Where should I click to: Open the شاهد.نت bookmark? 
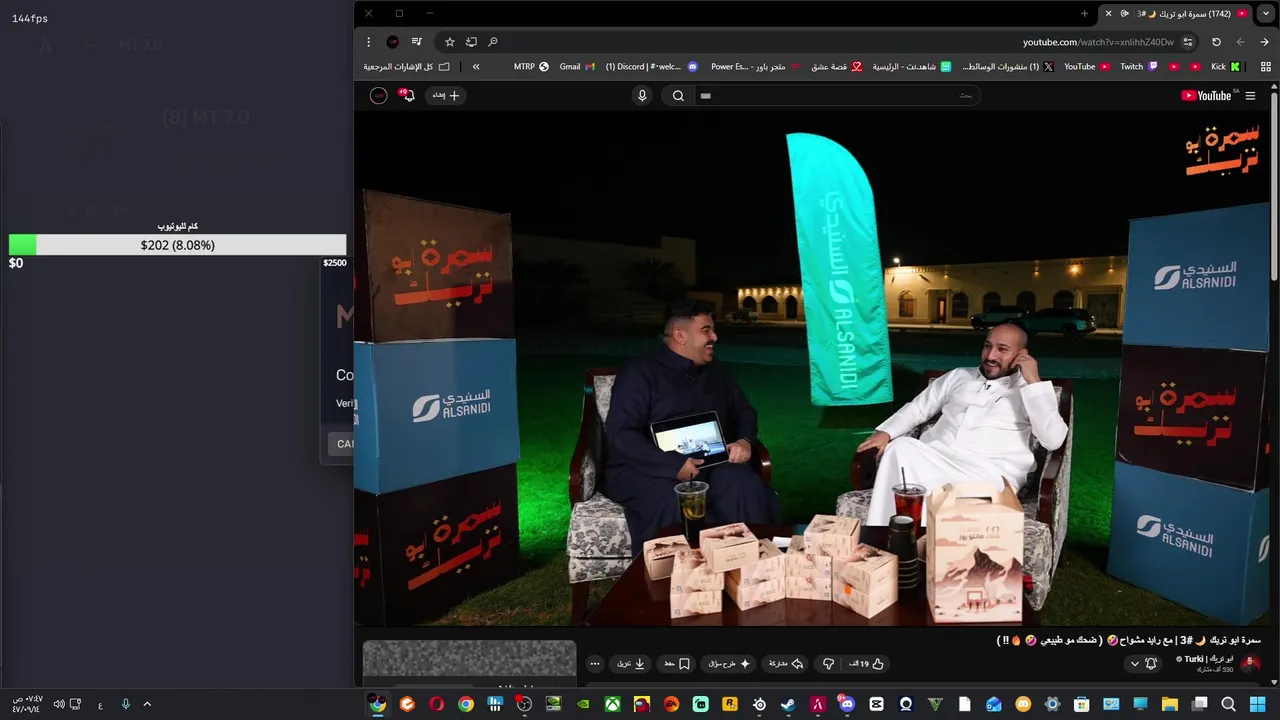912,67
